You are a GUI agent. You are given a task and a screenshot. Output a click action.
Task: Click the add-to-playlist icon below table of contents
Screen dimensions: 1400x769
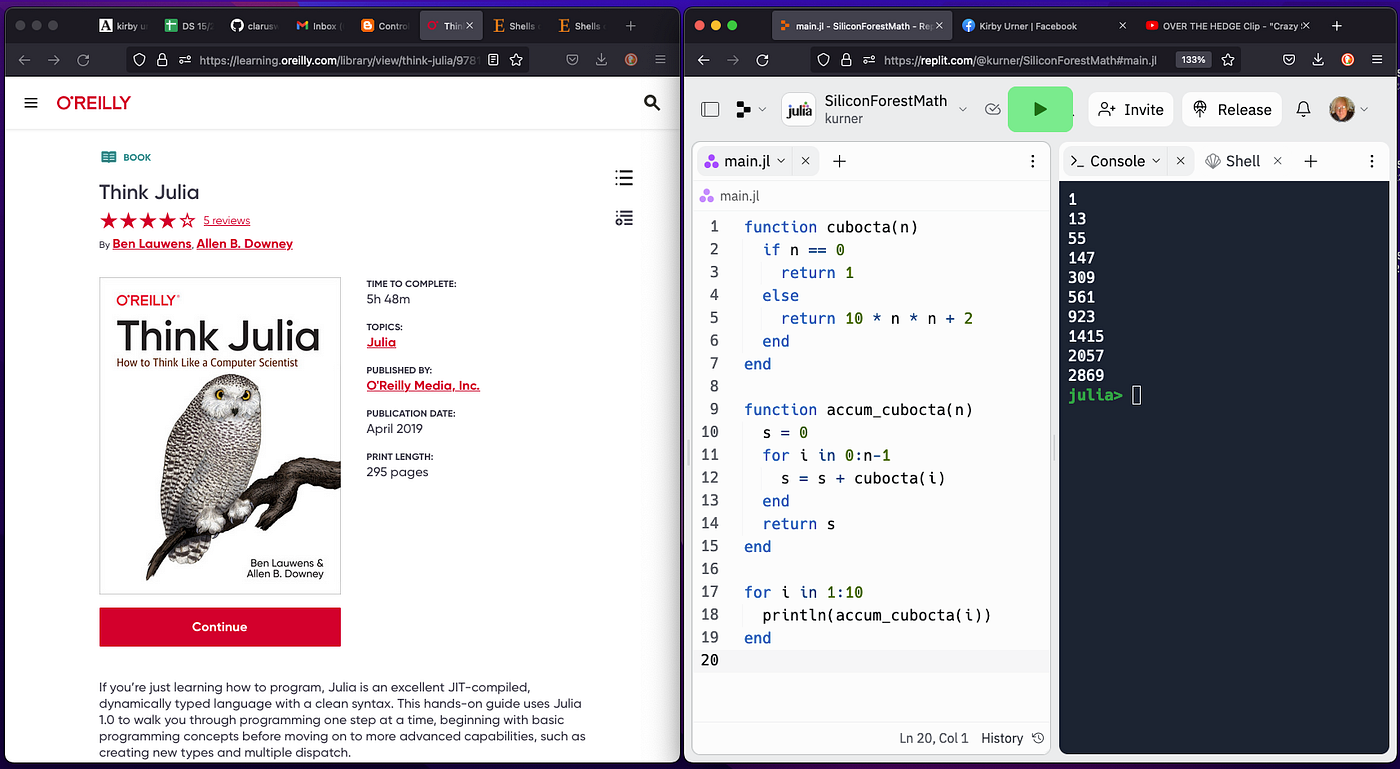[x=624, y=218]
